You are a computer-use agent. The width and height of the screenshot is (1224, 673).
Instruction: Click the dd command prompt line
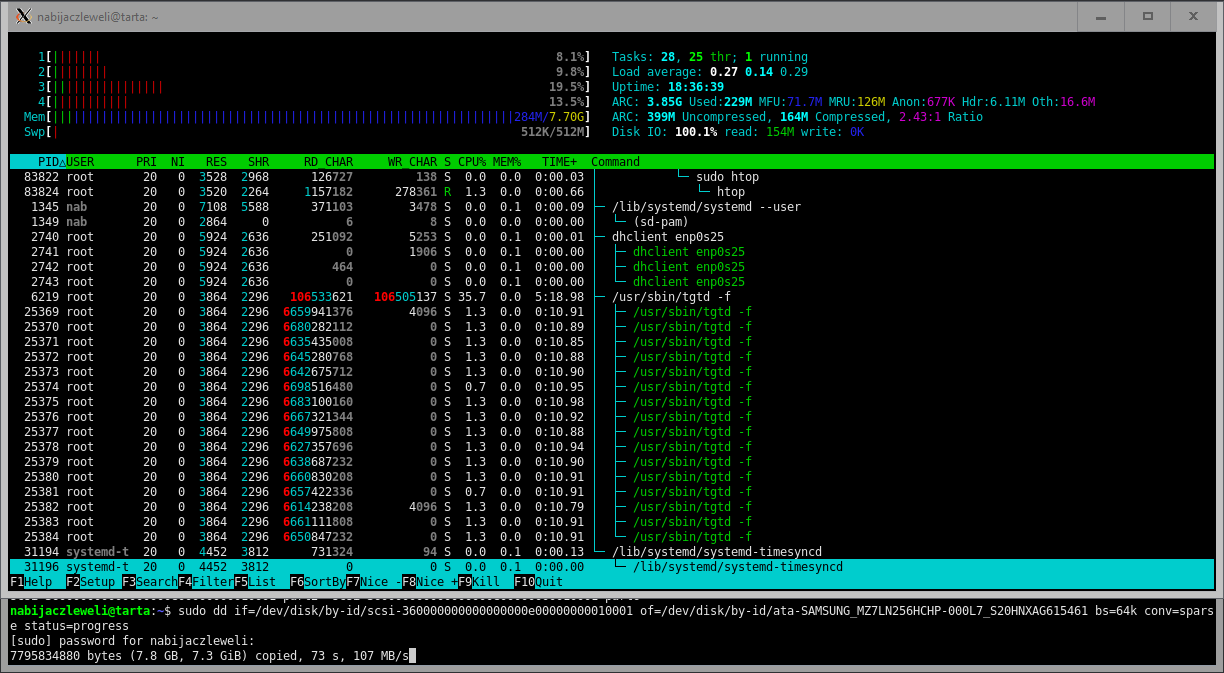click(x=600, y=610)
